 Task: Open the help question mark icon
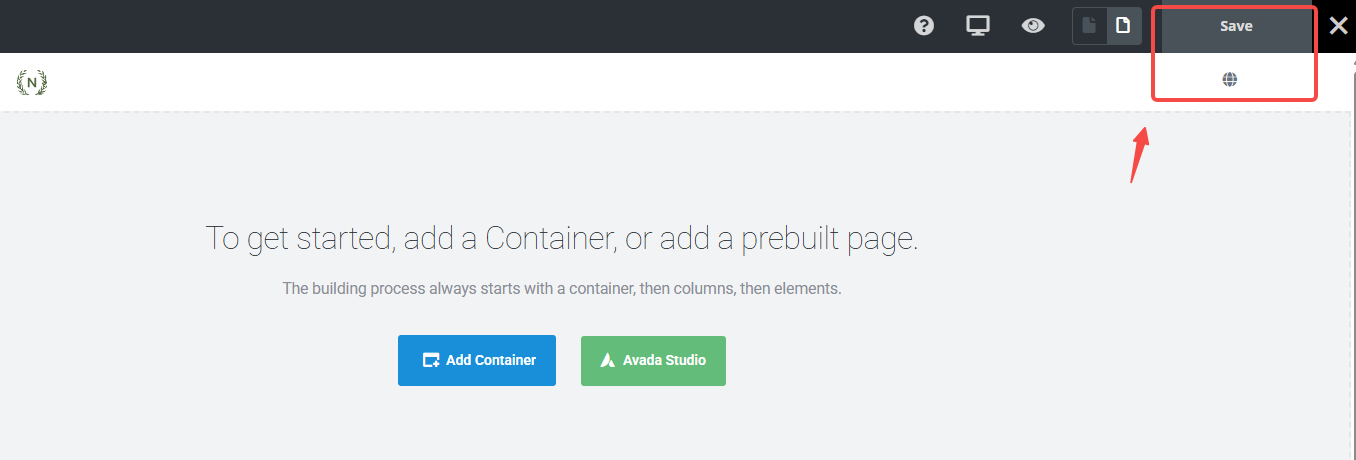[924, 26]
